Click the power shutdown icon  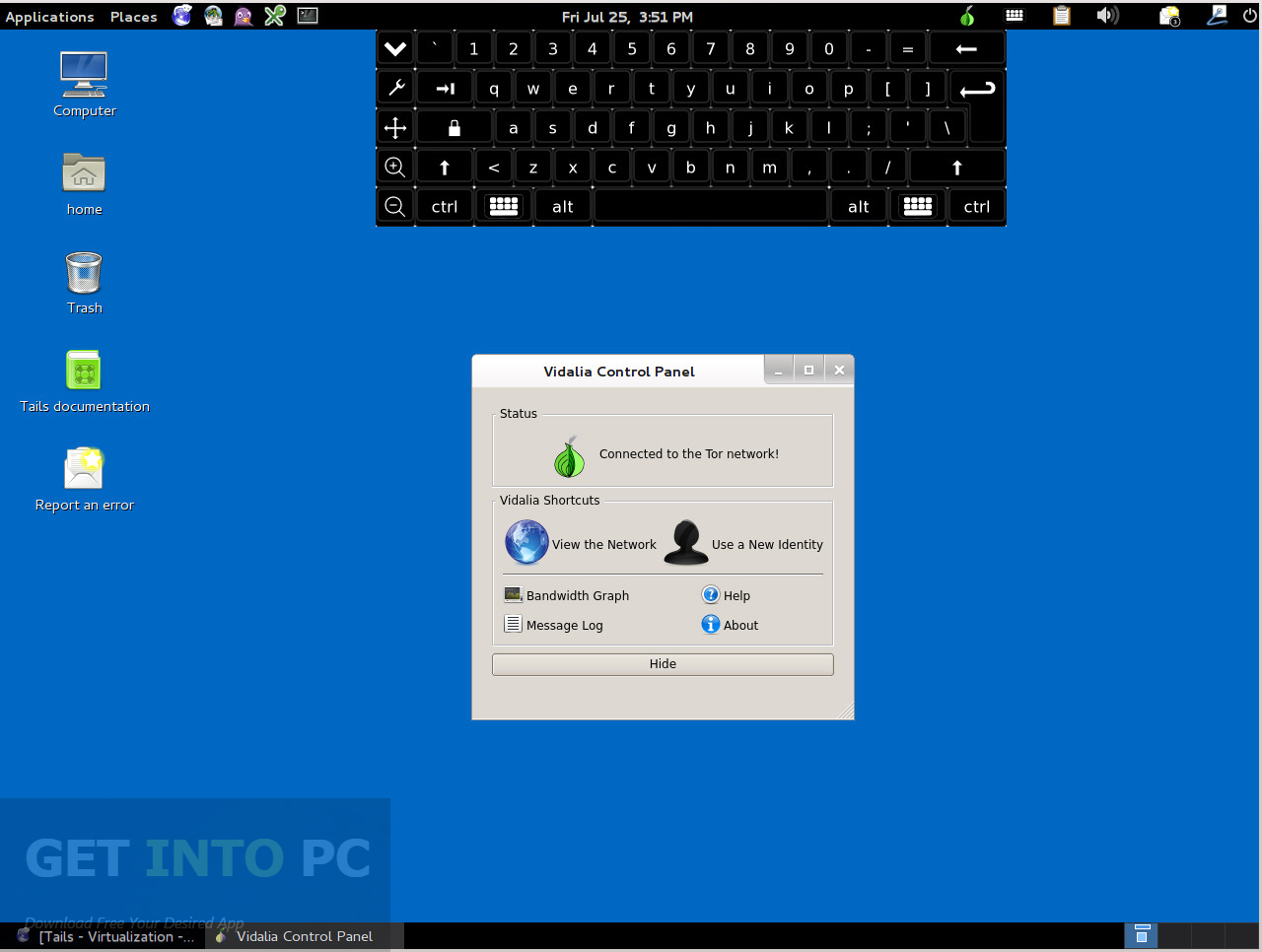pyautogui.click(x=1250, y=15)
